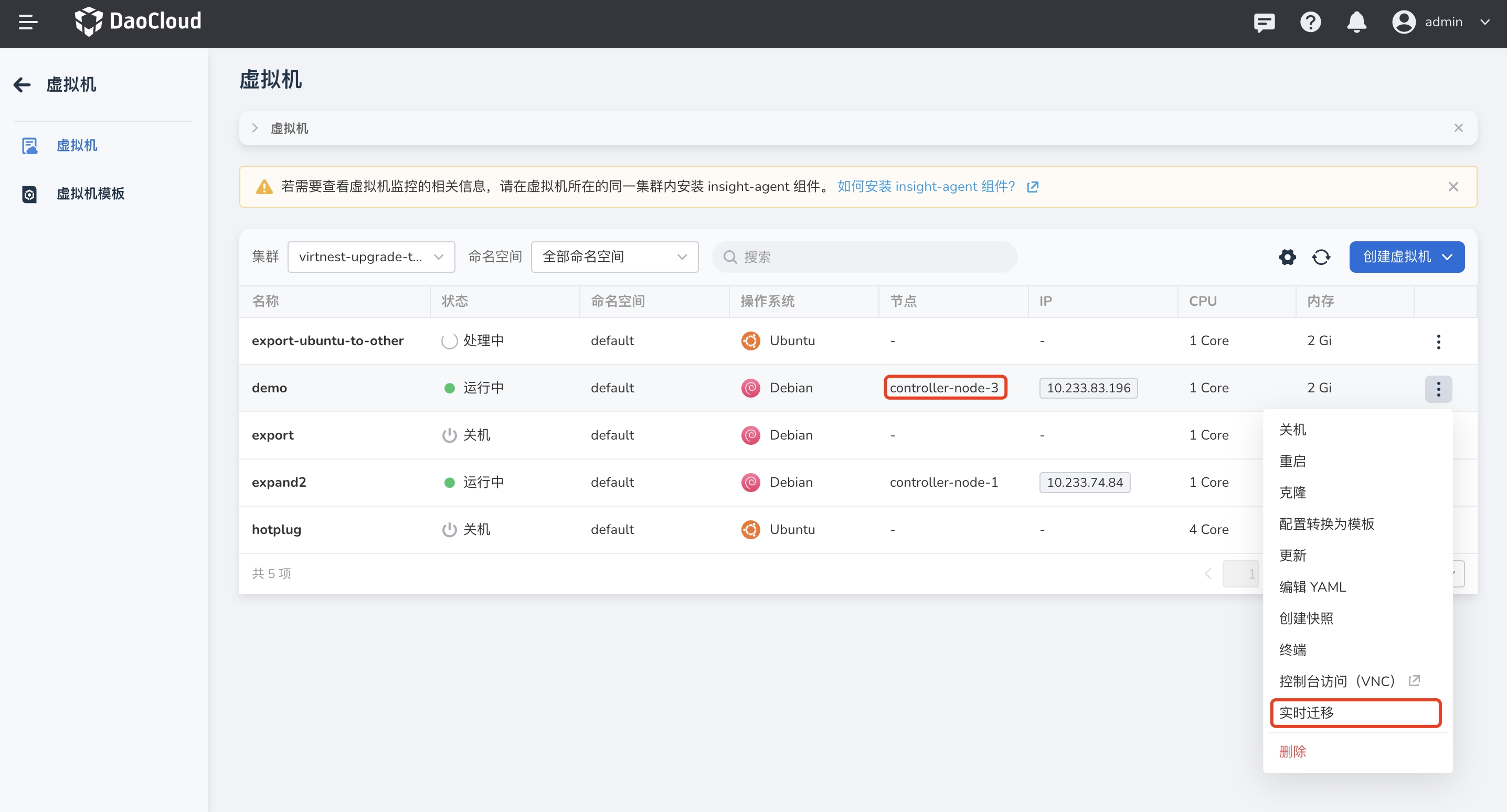Open table column settings gear
This screenshot has height=812, width=1507.
click(1287, 257)
